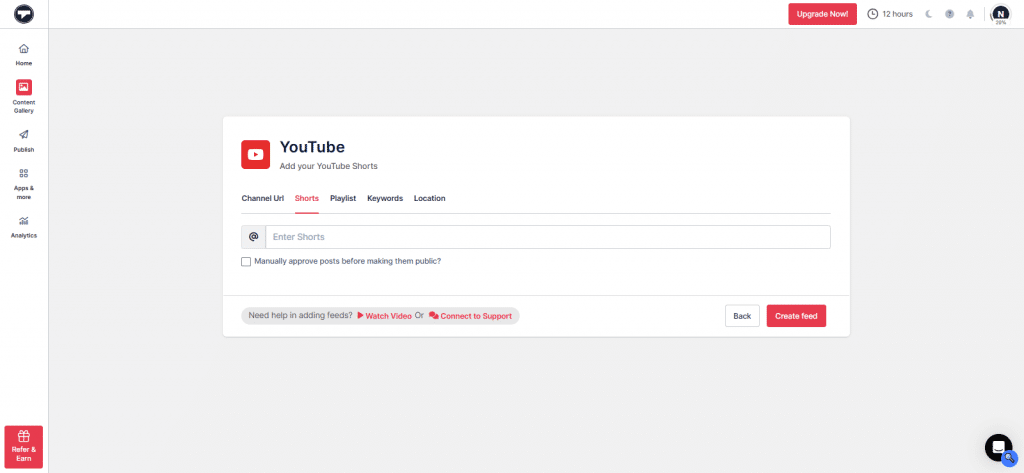Open Apps & more menu
The width and height of the screenshot is (1024, 473).
coord(24,183)
